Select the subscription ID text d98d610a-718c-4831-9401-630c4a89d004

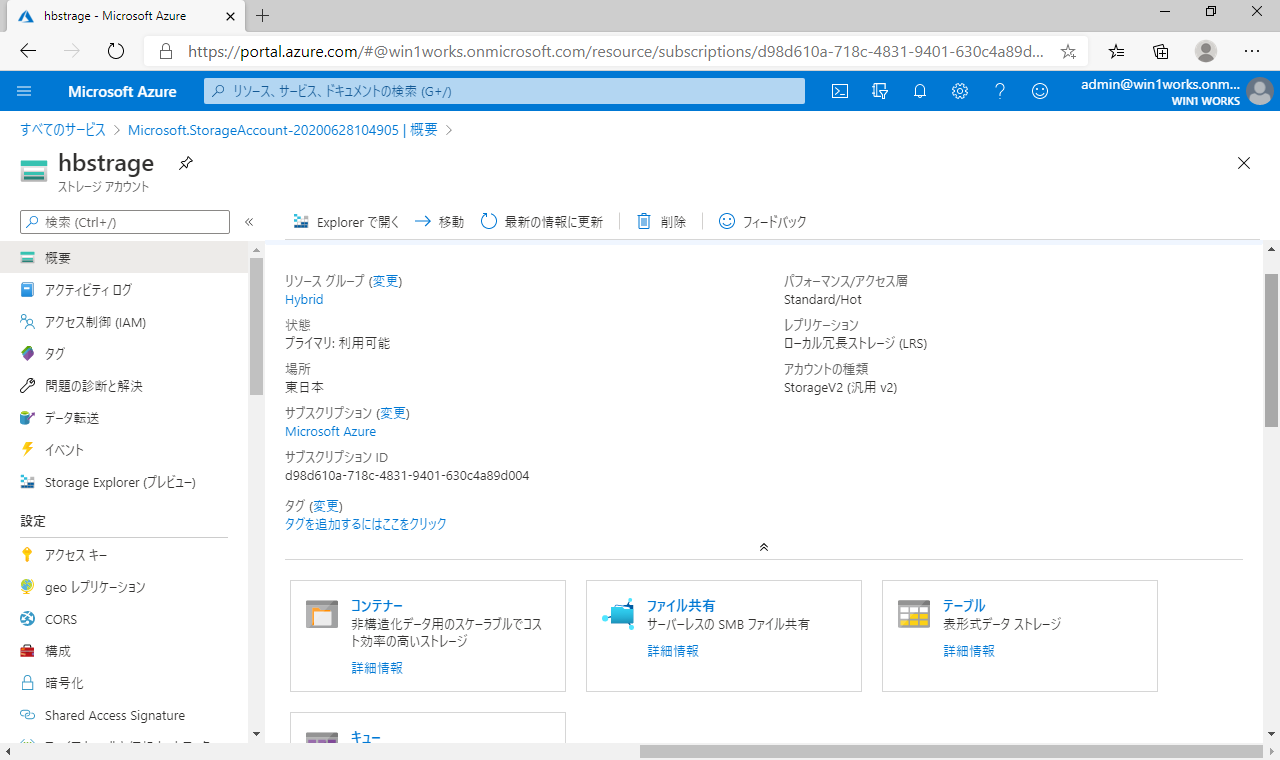pos(407,476)
